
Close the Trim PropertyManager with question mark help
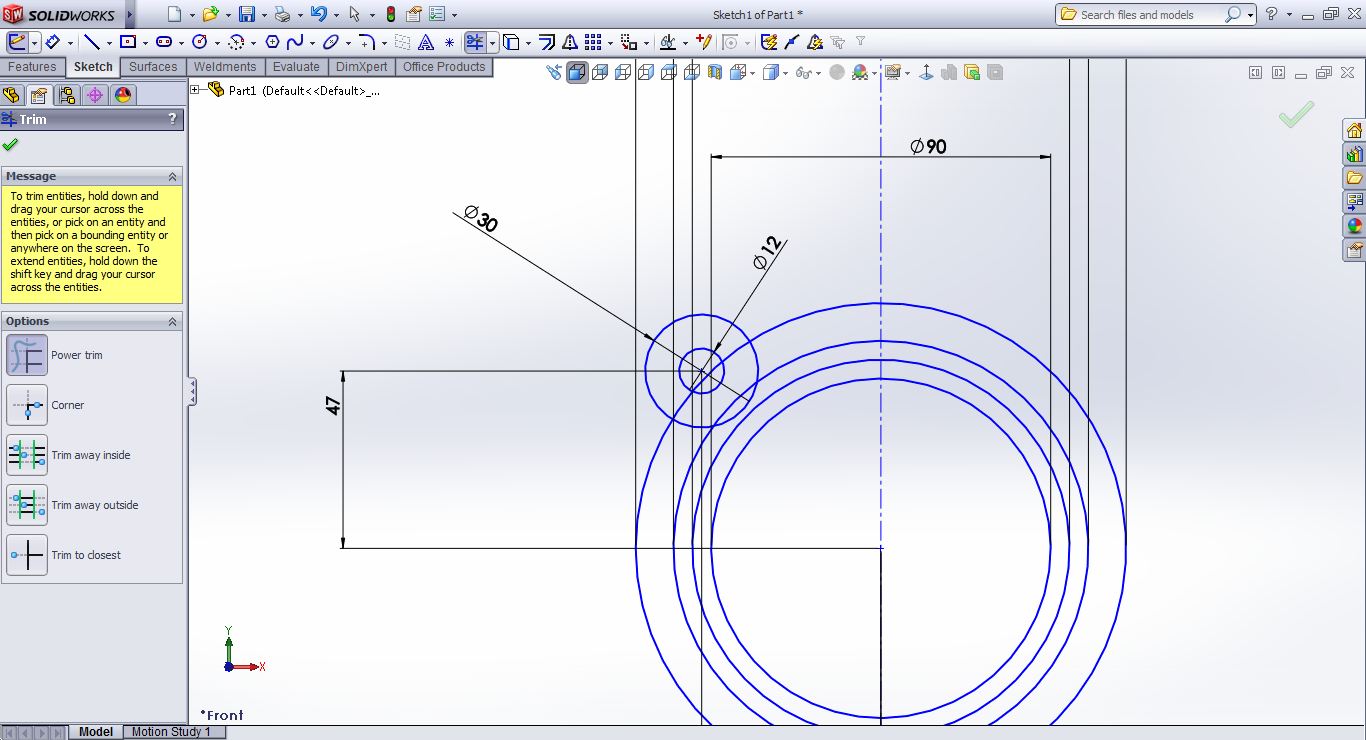172,119
